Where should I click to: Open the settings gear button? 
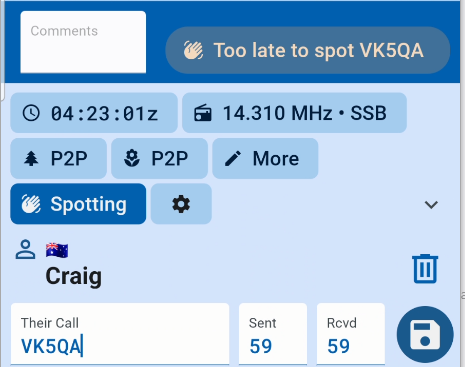tap(181, 204)
